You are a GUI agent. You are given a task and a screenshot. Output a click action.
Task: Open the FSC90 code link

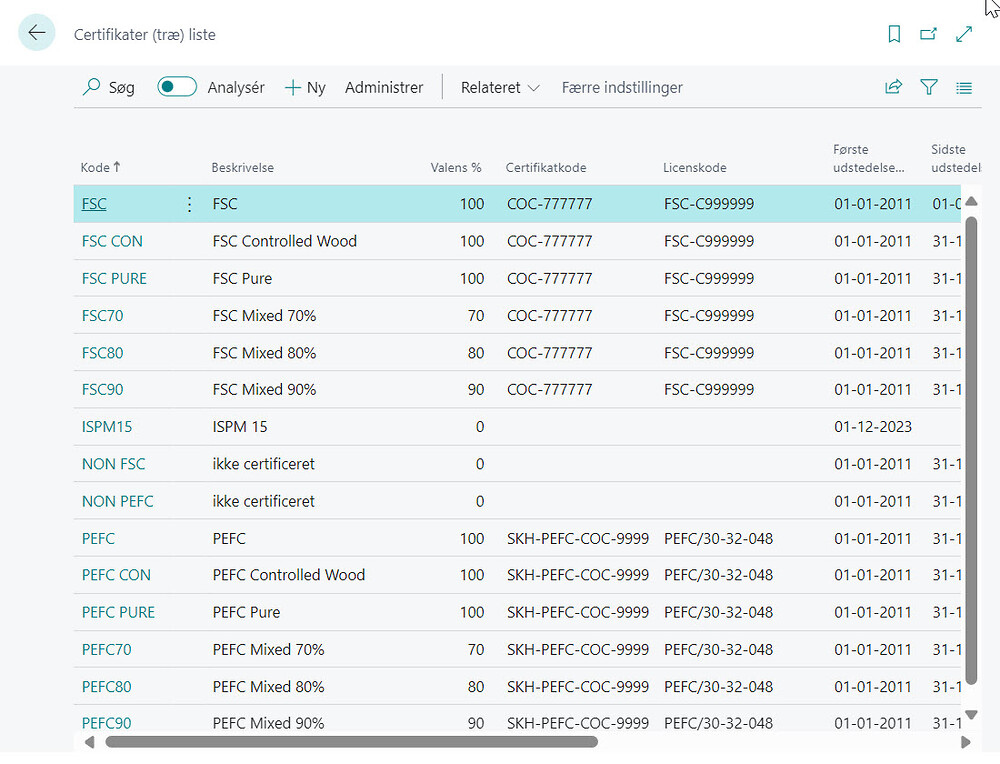[103, 390]
